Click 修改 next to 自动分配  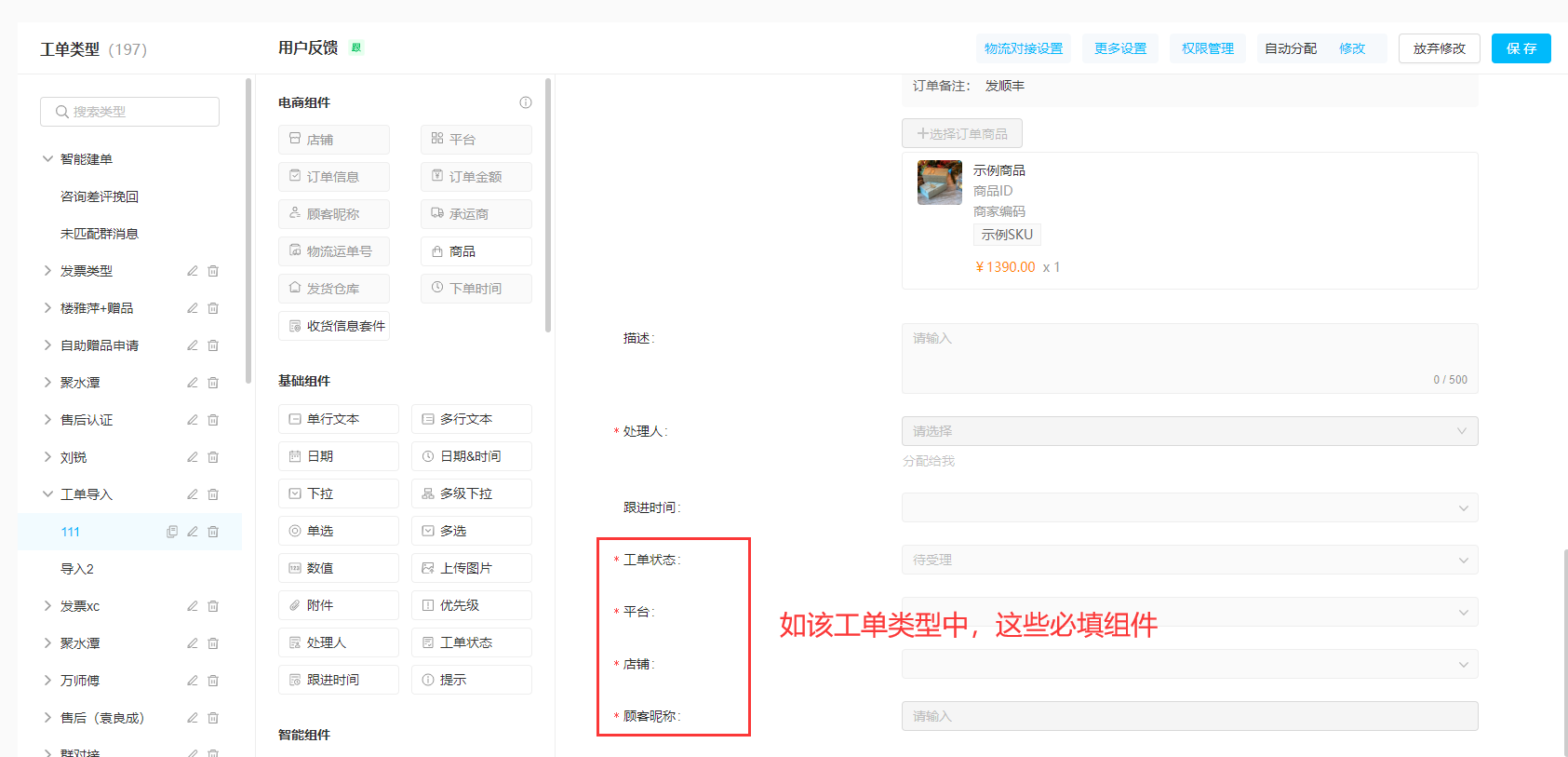(x=1352, y=48)
